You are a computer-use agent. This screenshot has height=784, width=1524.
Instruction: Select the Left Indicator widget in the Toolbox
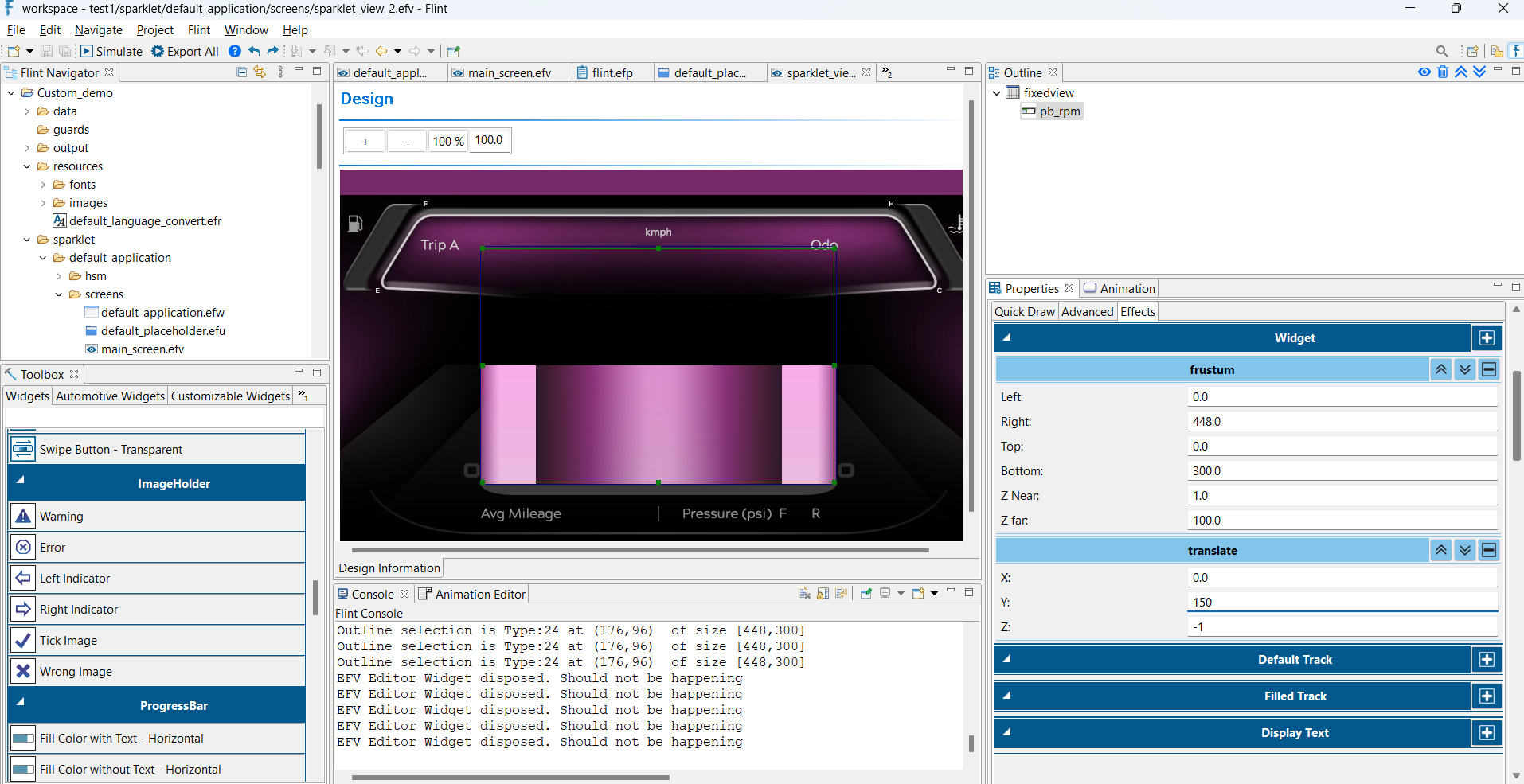[x=75, y=579]
